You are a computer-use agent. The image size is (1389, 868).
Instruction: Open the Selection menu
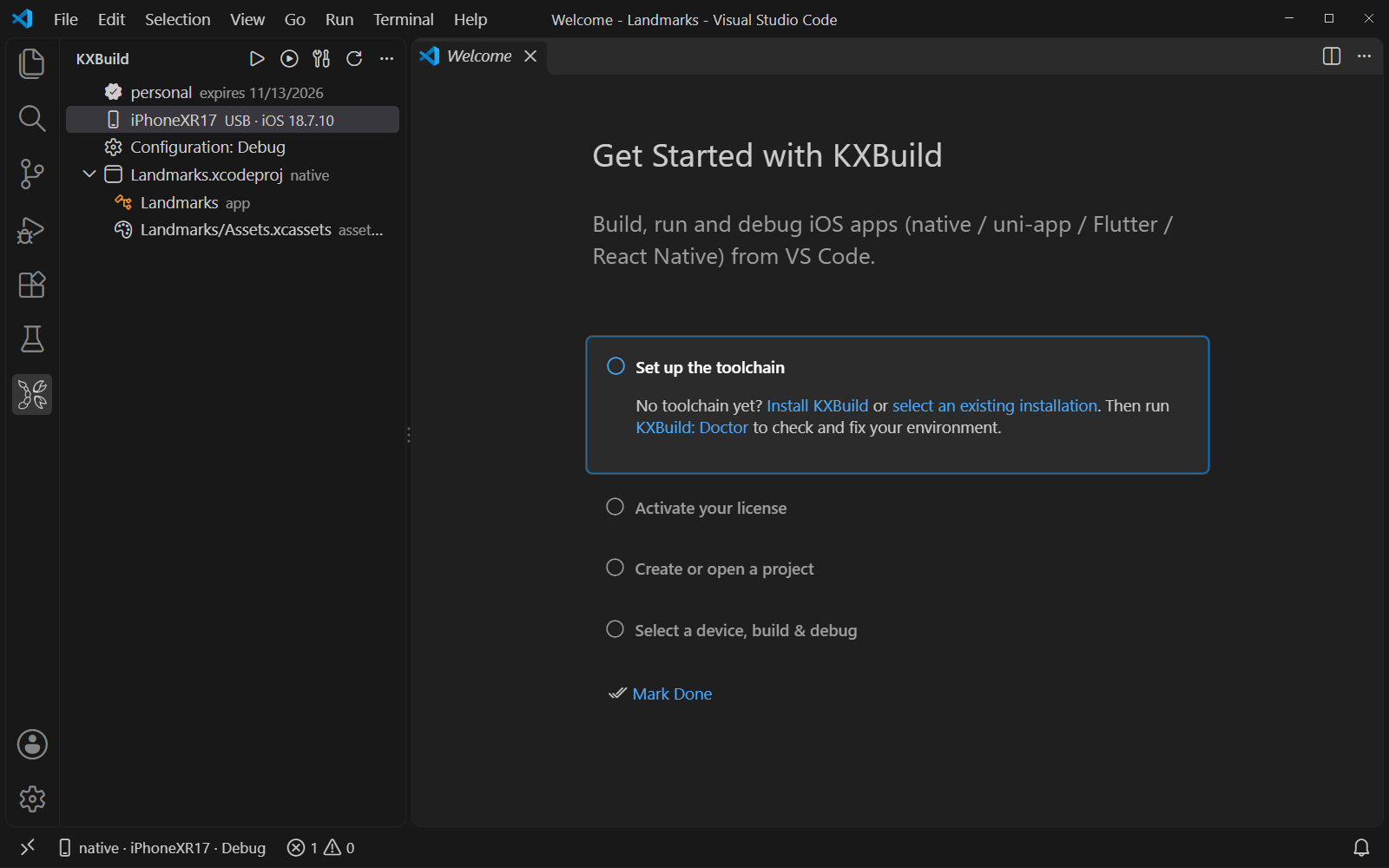tap(177, 19)
